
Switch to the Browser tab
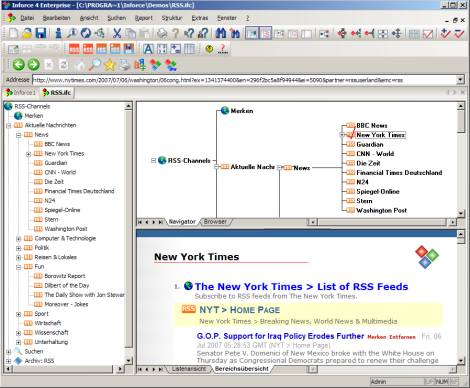pos(215,222)
